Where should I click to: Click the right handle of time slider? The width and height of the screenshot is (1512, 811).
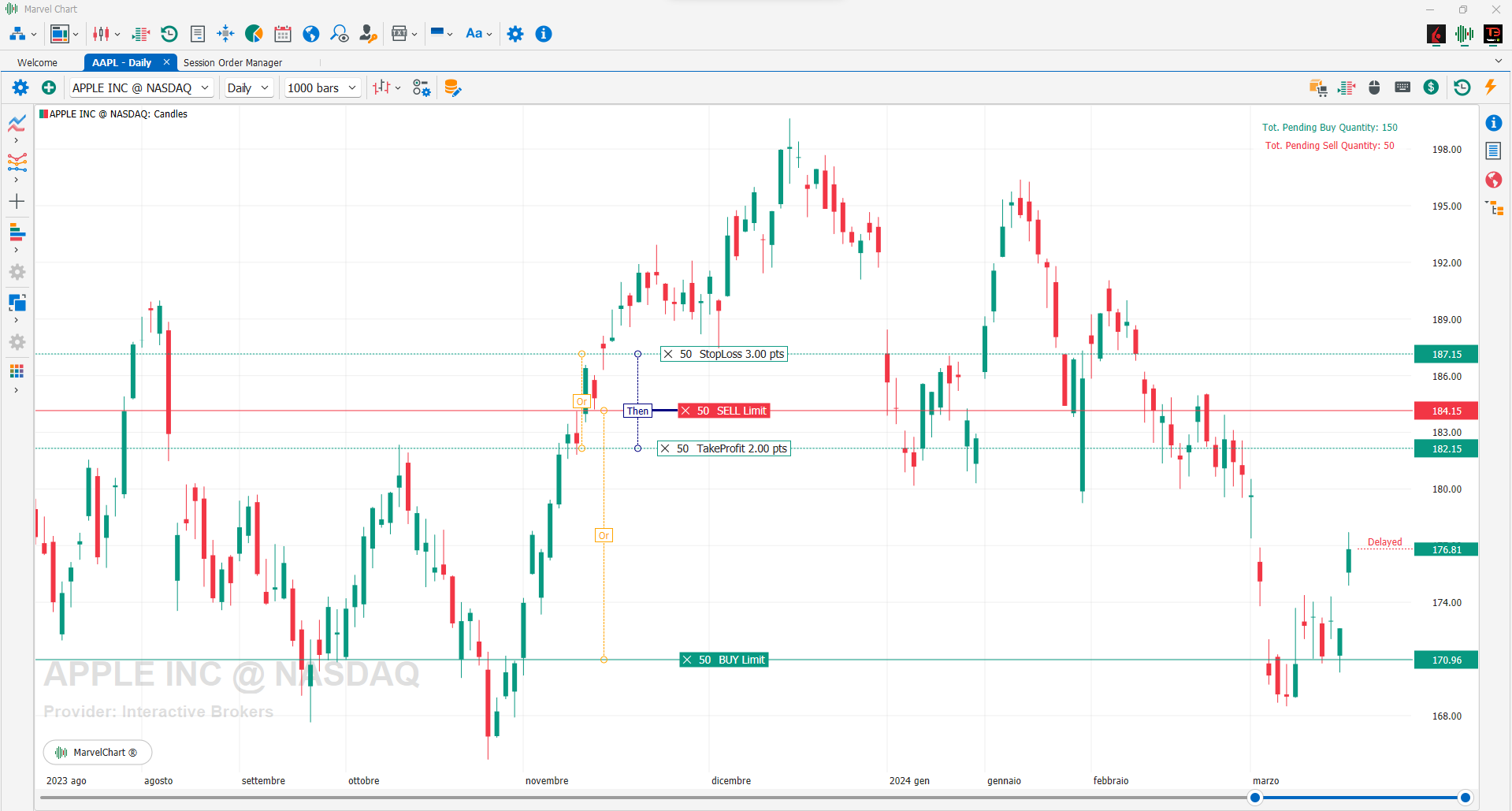1466,798
